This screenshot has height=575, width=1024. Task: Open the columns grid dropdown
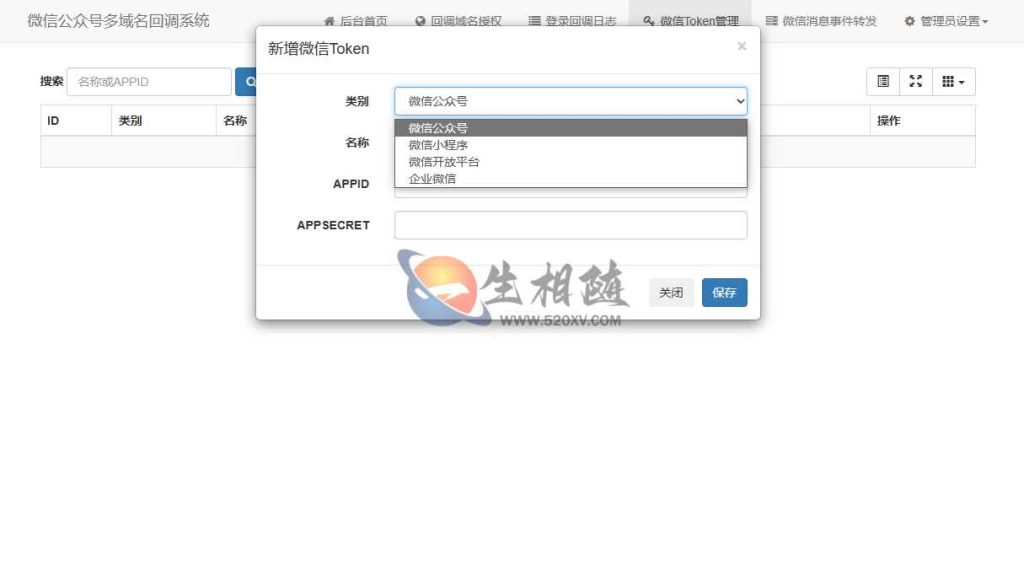953,82
